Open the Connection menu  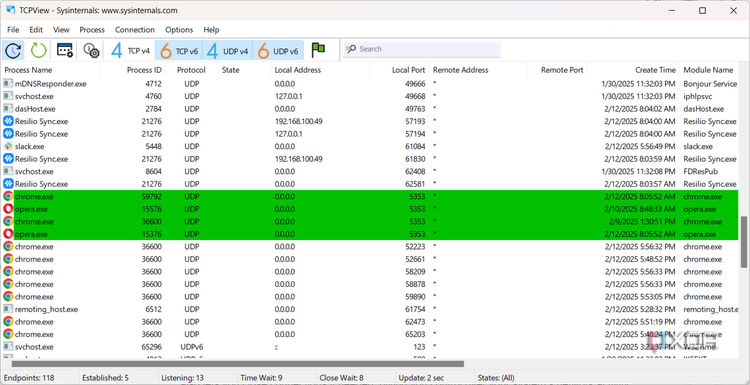pos(135,30)
